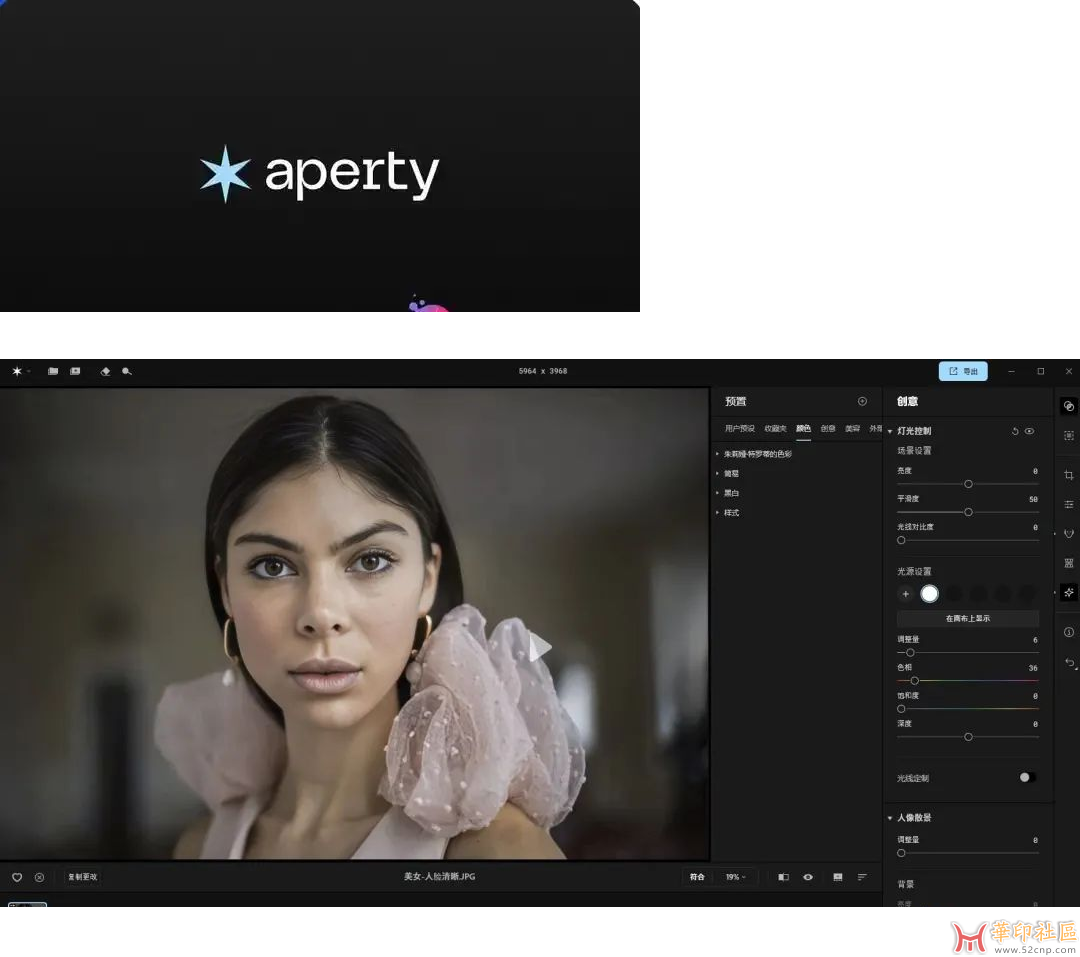Select the crop tool in right sidebar
This screenshot has width=1080, height=957.
tap(1068, 475)
